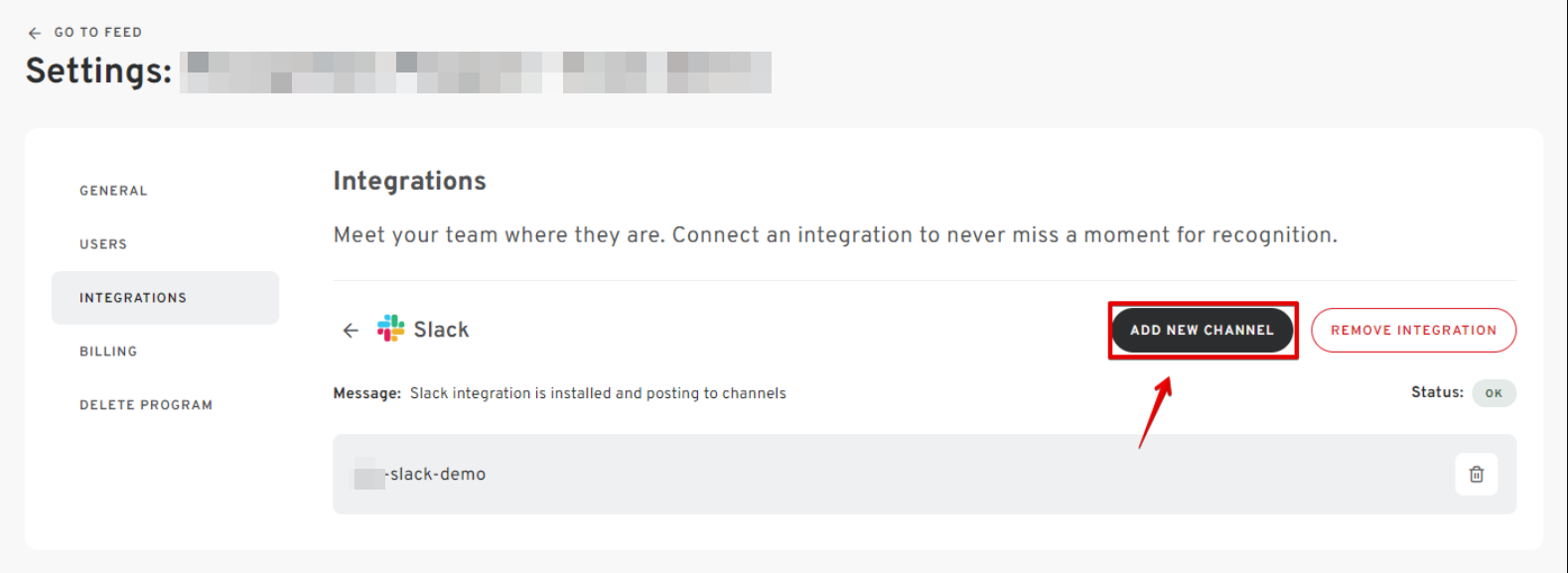Click the Slack logo icon
Screen dimensions: 1568x573
pyautogui.click(x=390, y=329)
